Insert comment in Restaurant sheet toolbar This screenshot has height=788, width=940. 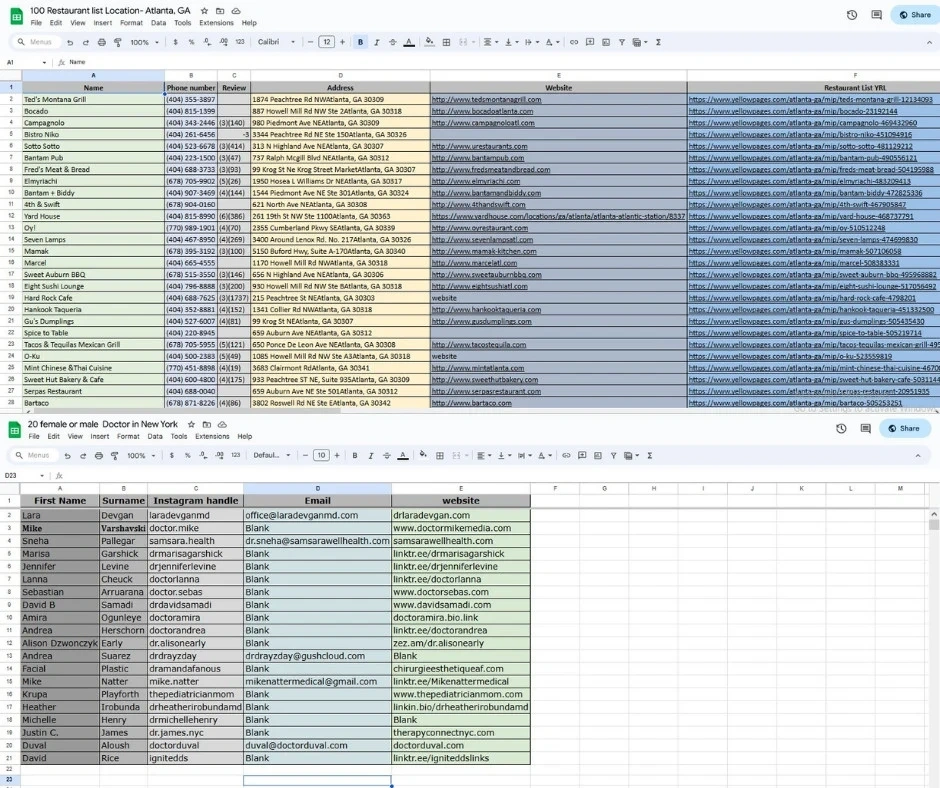[x=590, y=42]
